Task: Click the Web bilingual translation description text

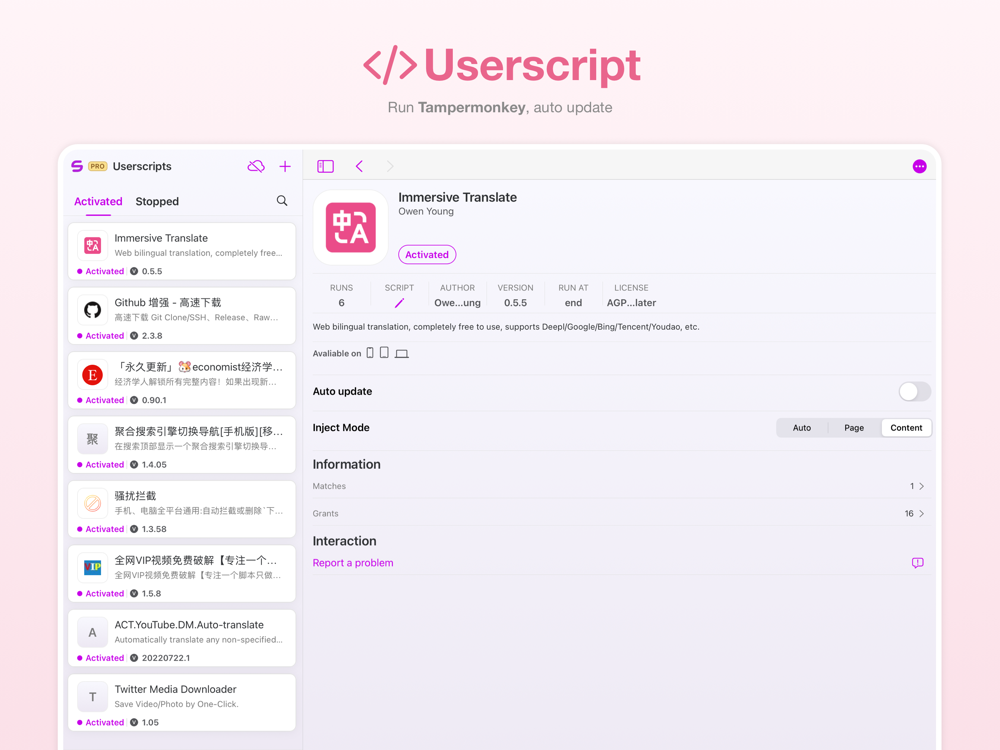Action: tap(506, 327)
